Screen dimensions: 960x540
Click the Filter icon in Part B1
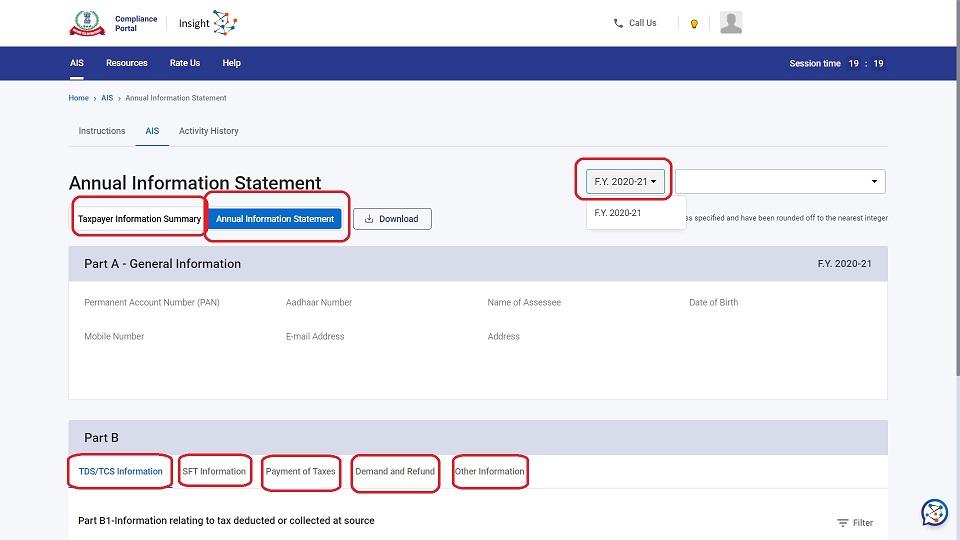tap(843, 523)
